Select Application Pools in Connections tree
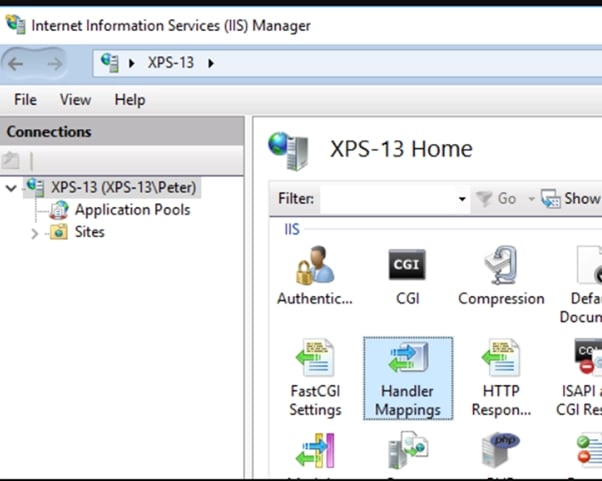 [131, 210]
